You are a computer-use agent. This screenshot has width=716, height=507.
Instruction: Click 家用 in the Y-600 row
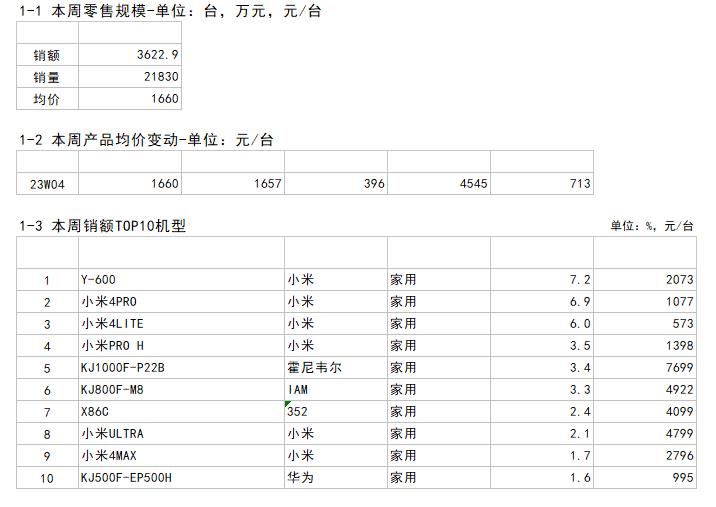point(403,280)
